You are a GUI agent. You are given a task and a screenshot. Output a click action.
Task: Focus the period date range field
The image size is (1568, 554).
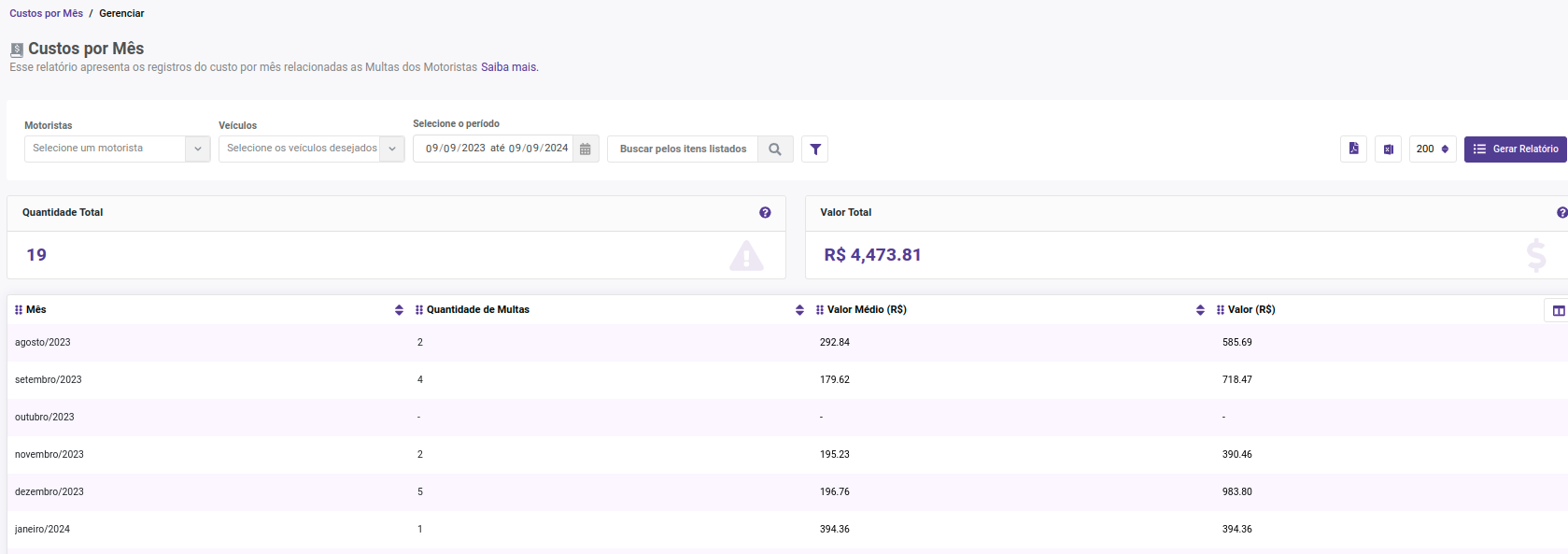pos(493,149)
